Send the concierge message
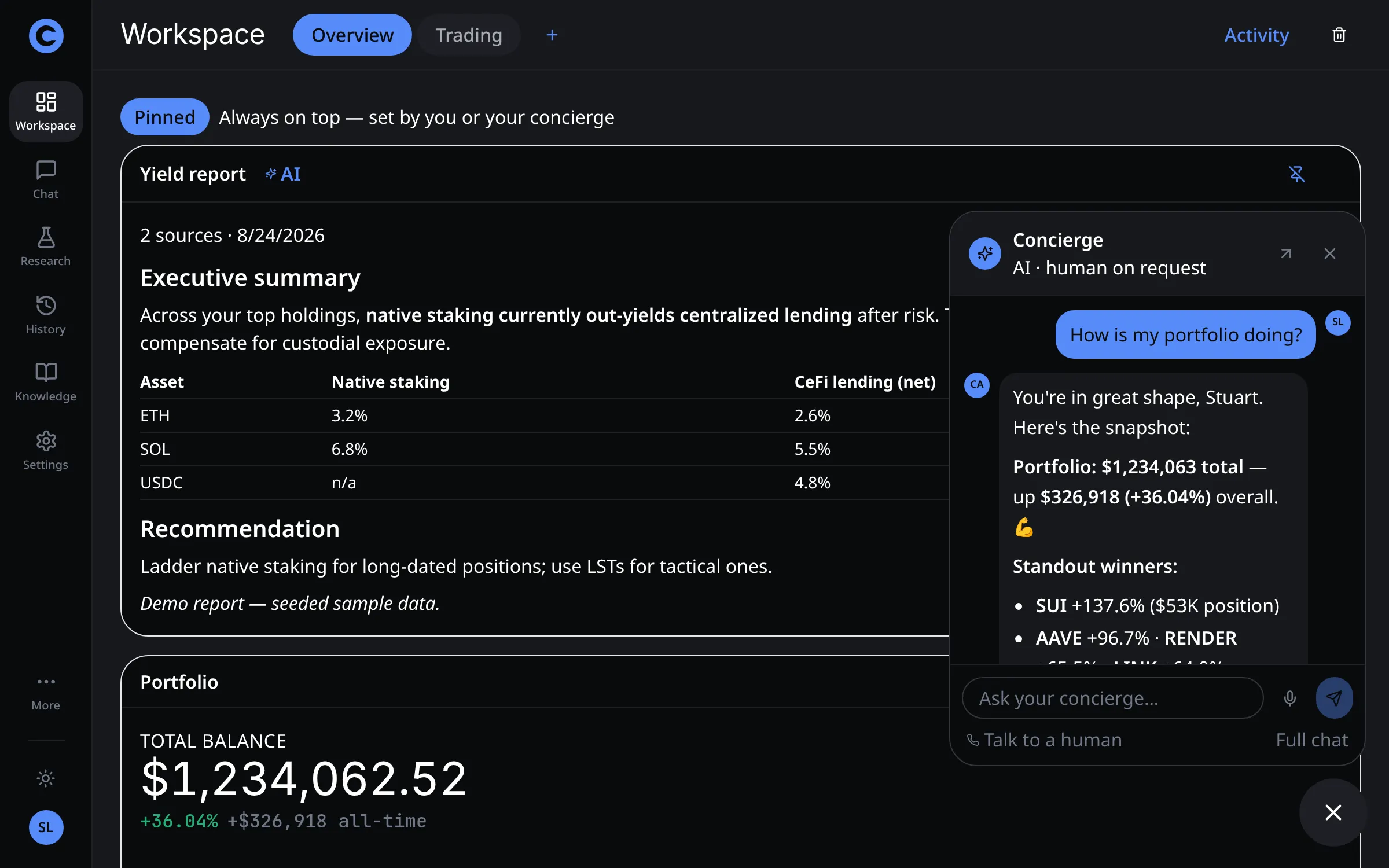Screen dimensions: 1389x868 (1334, 698)
